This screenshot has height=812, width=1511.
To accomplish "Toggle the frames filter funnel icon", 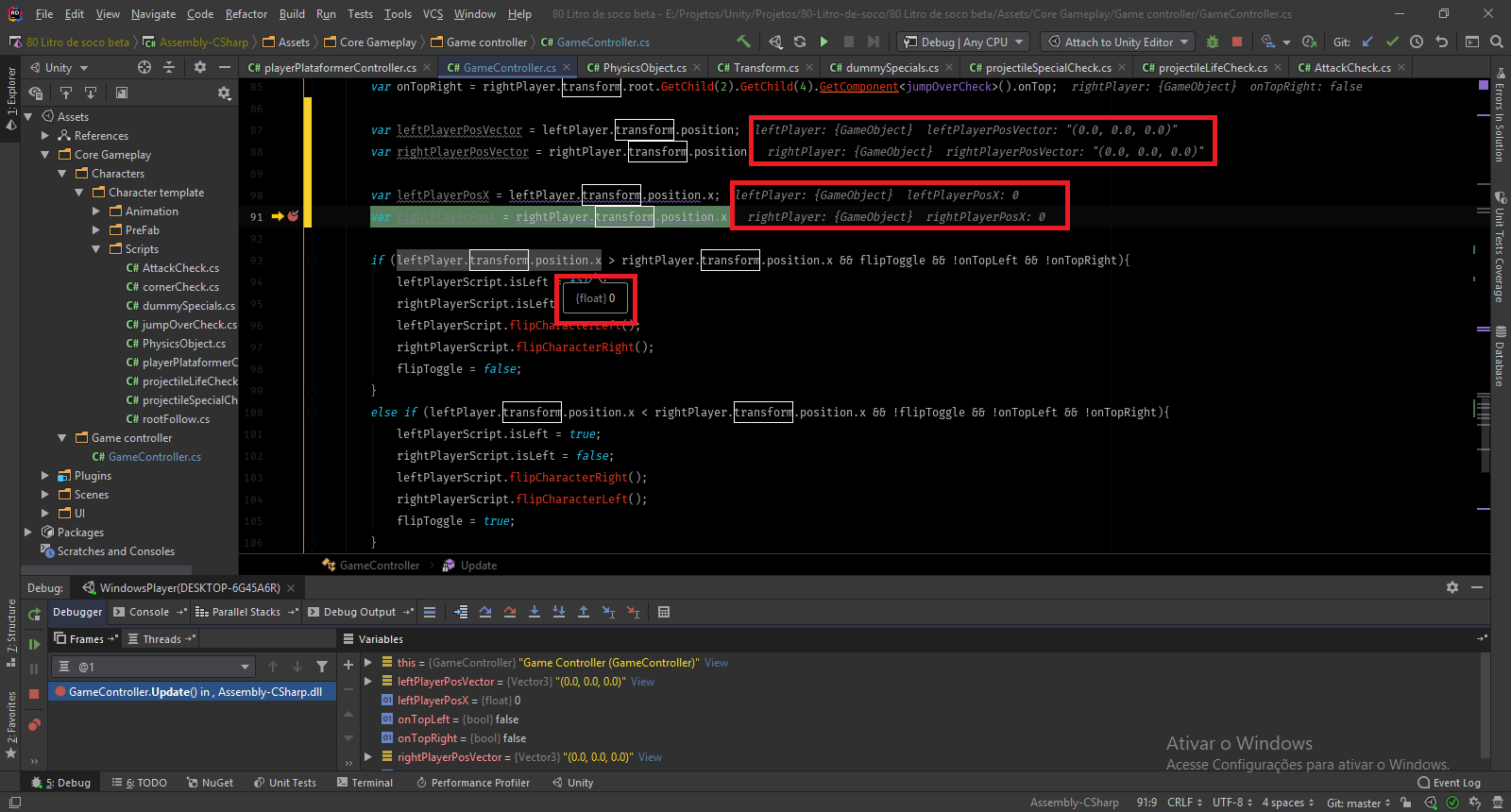I will (x=322, y=667).
